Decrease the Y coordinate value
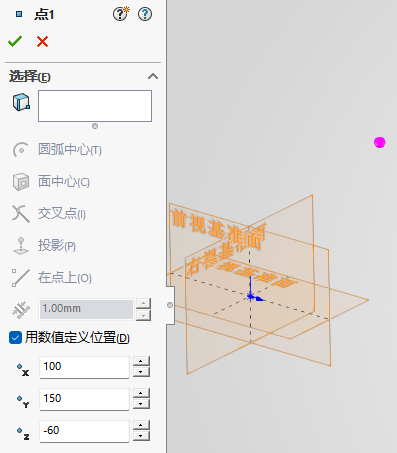The image size is (397, 453). click(141, 404)
